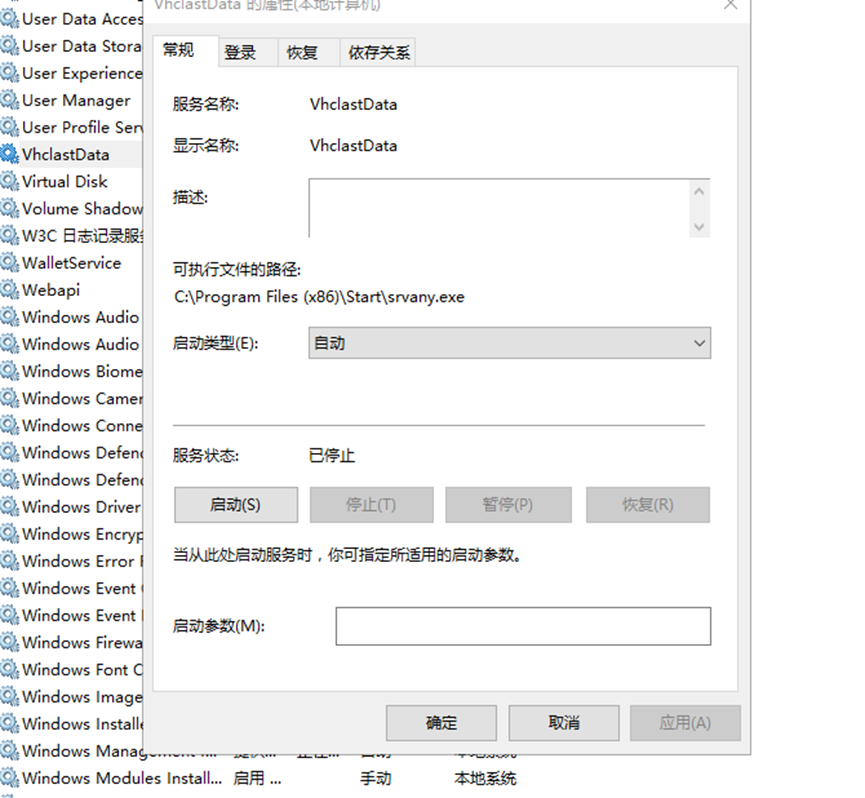Click the 恢复(R) button
This screenshot has width=865, height=798.
[648, 505]
